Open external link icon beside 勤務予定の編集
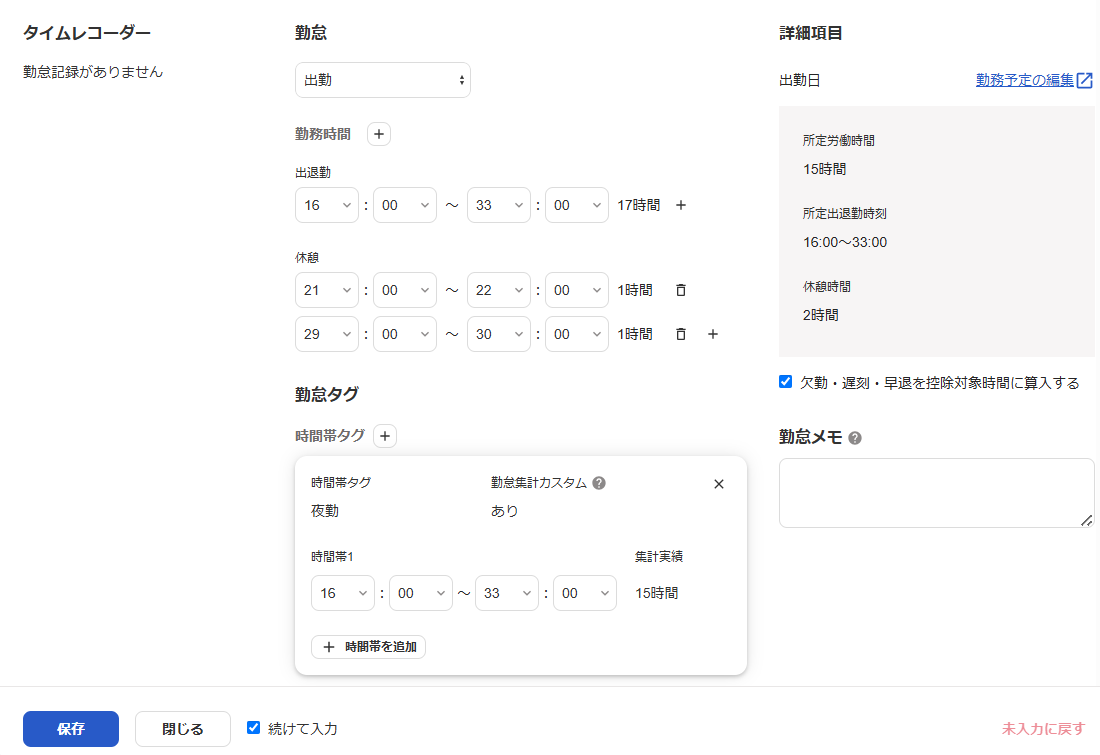Screen dimensions: 1100x755 click(1085, 80)
